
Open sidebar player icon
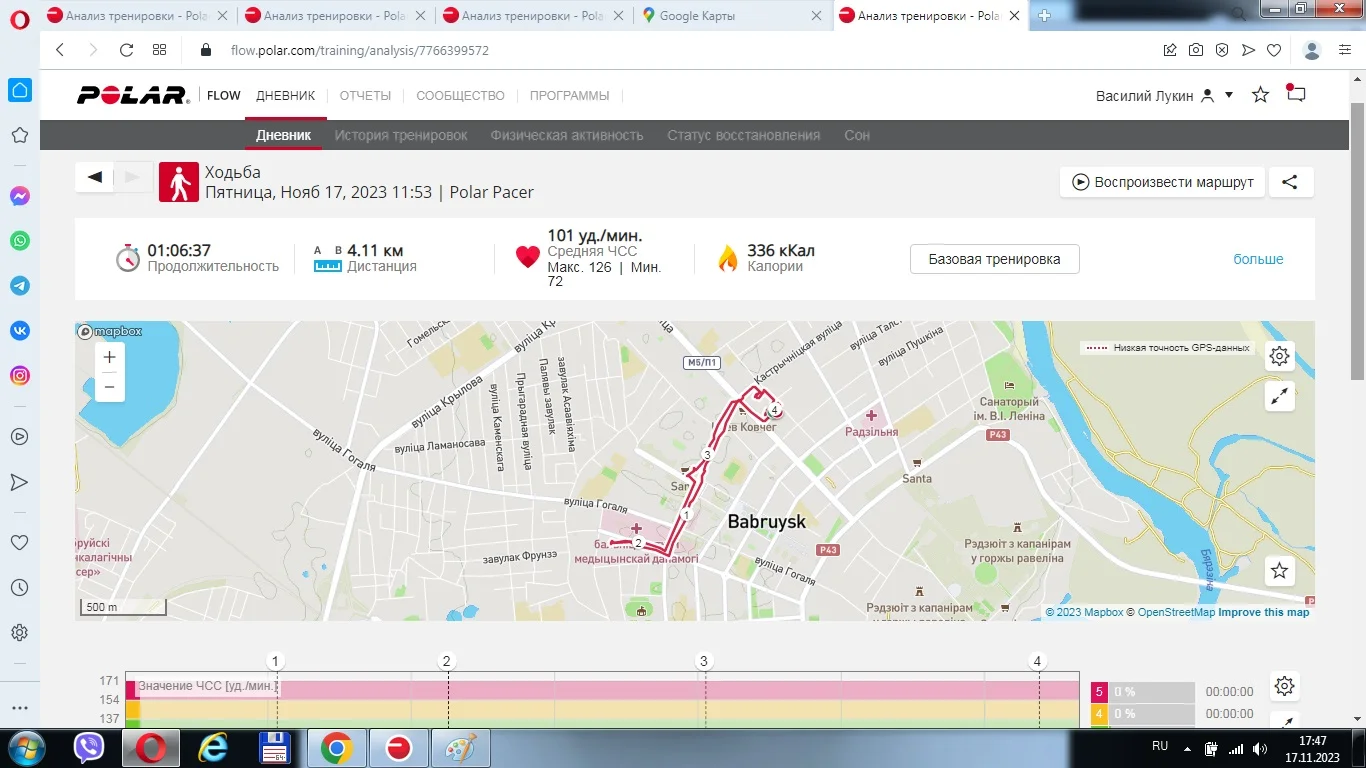[19, 437]
